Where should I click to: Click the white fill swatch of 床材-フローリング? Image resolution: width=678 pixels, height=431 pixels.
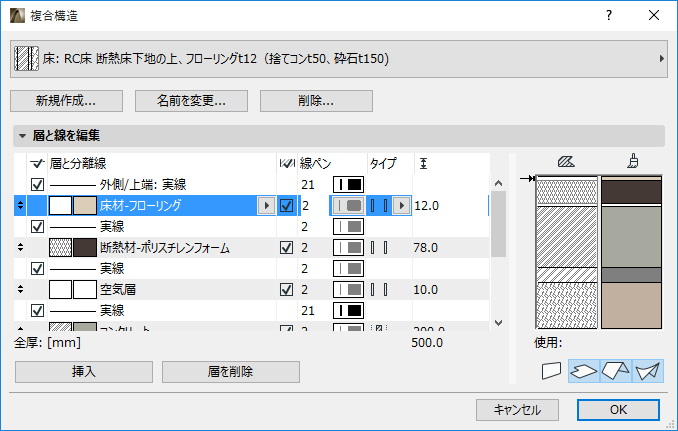tap(61, 205)
